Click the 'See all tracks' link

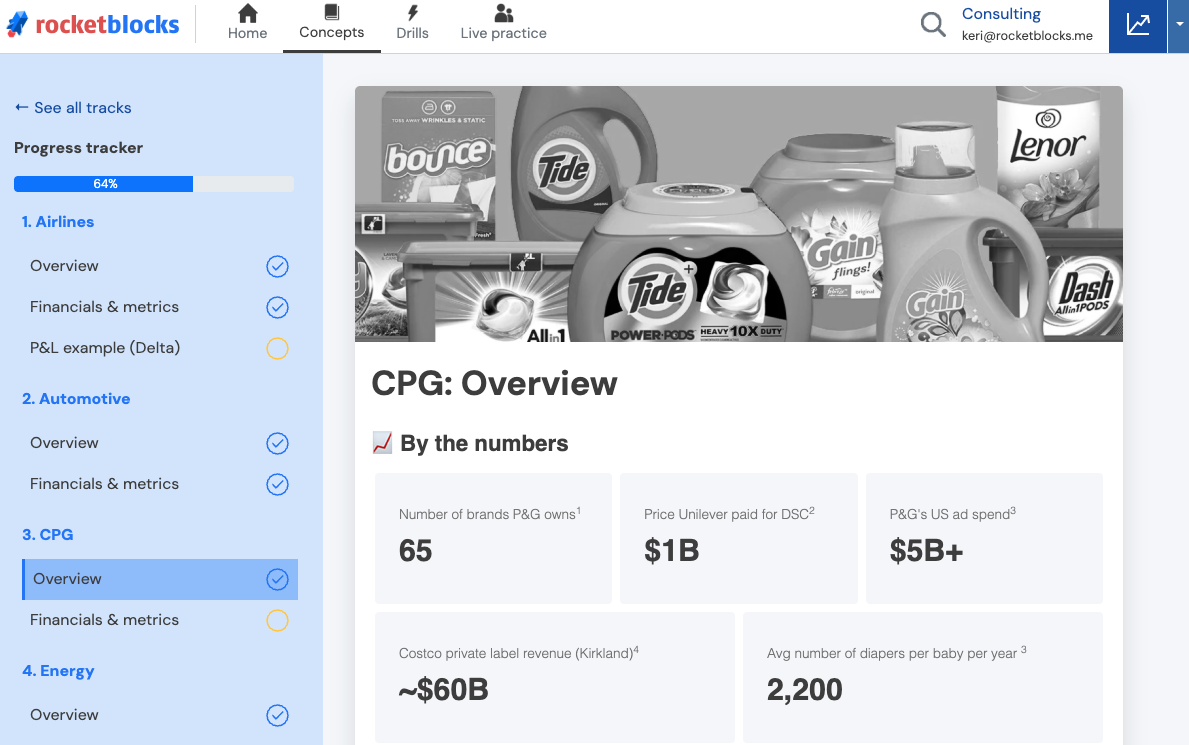72,107
